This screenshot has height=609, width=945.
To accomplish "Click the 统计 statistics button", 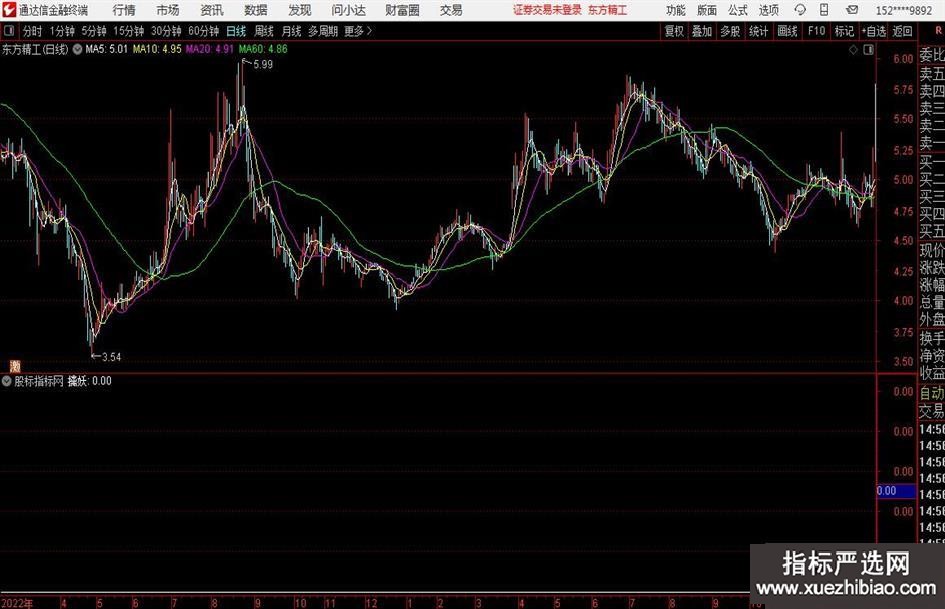I will click(x=759, y=31).
